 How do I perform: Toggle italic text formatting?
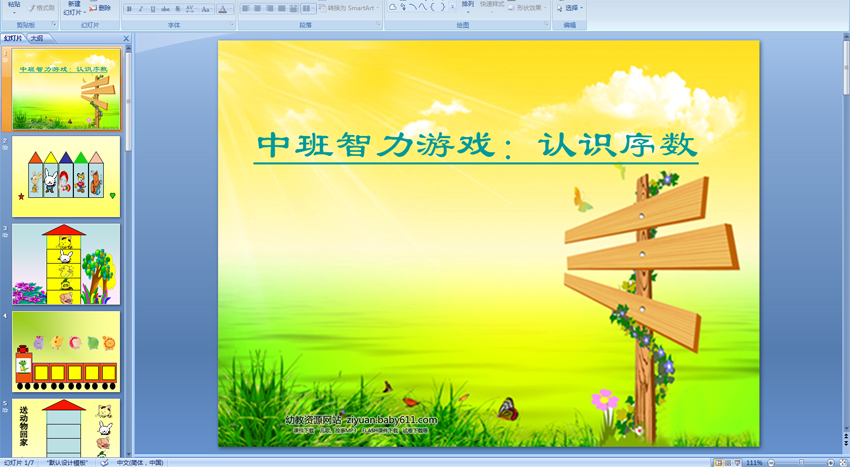pyautogui.click(x=140, y=9)
